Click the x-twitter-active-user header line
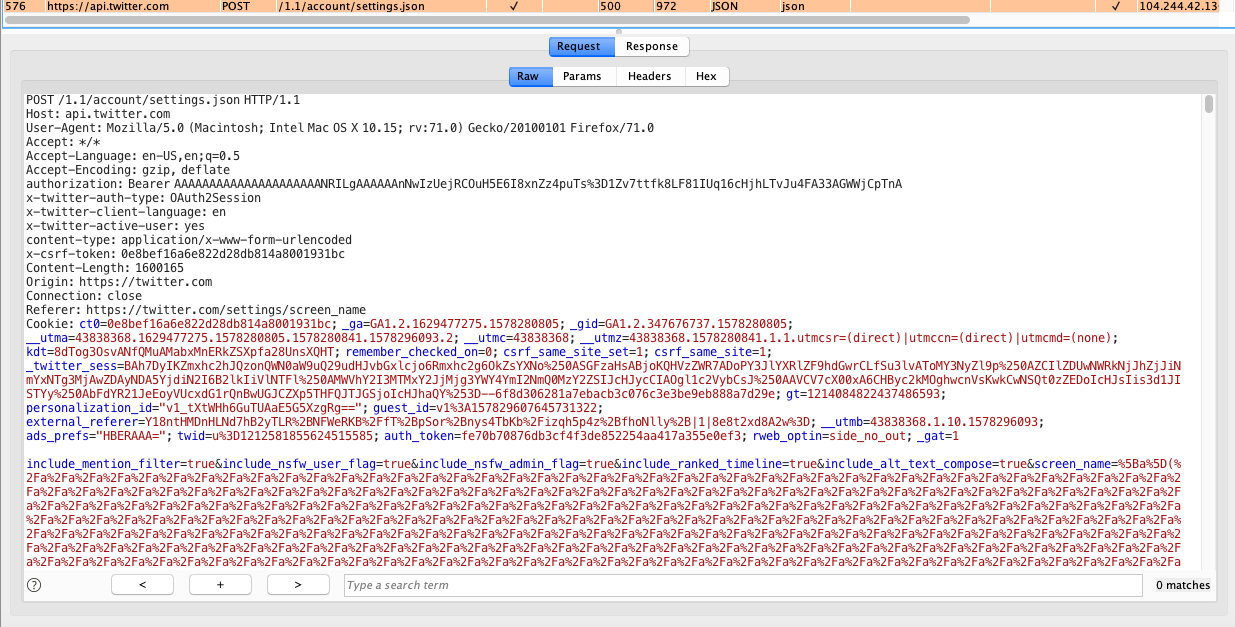Image resolution: width=1235 pixels, height=627 pixels. 115,226
